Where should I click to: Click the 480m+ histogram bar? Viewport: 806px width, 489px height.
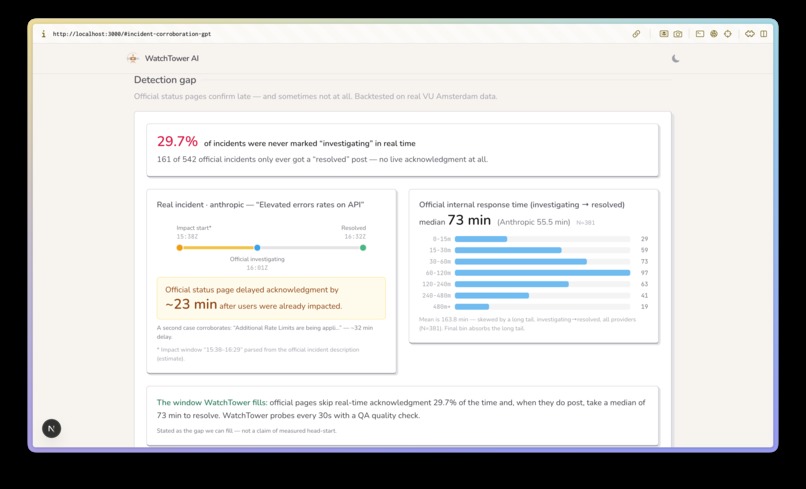472,307
